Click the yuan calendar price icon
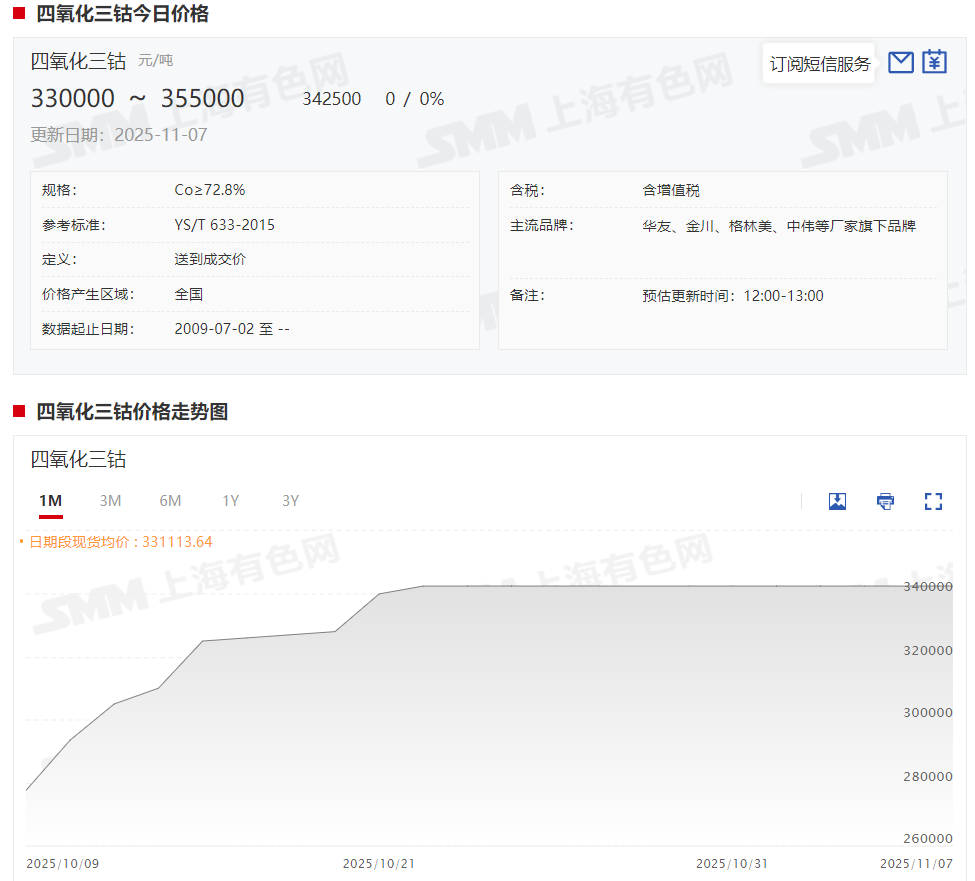Image resolution: width=975 pixels, height=881 pixels. [x=934, y=62]
